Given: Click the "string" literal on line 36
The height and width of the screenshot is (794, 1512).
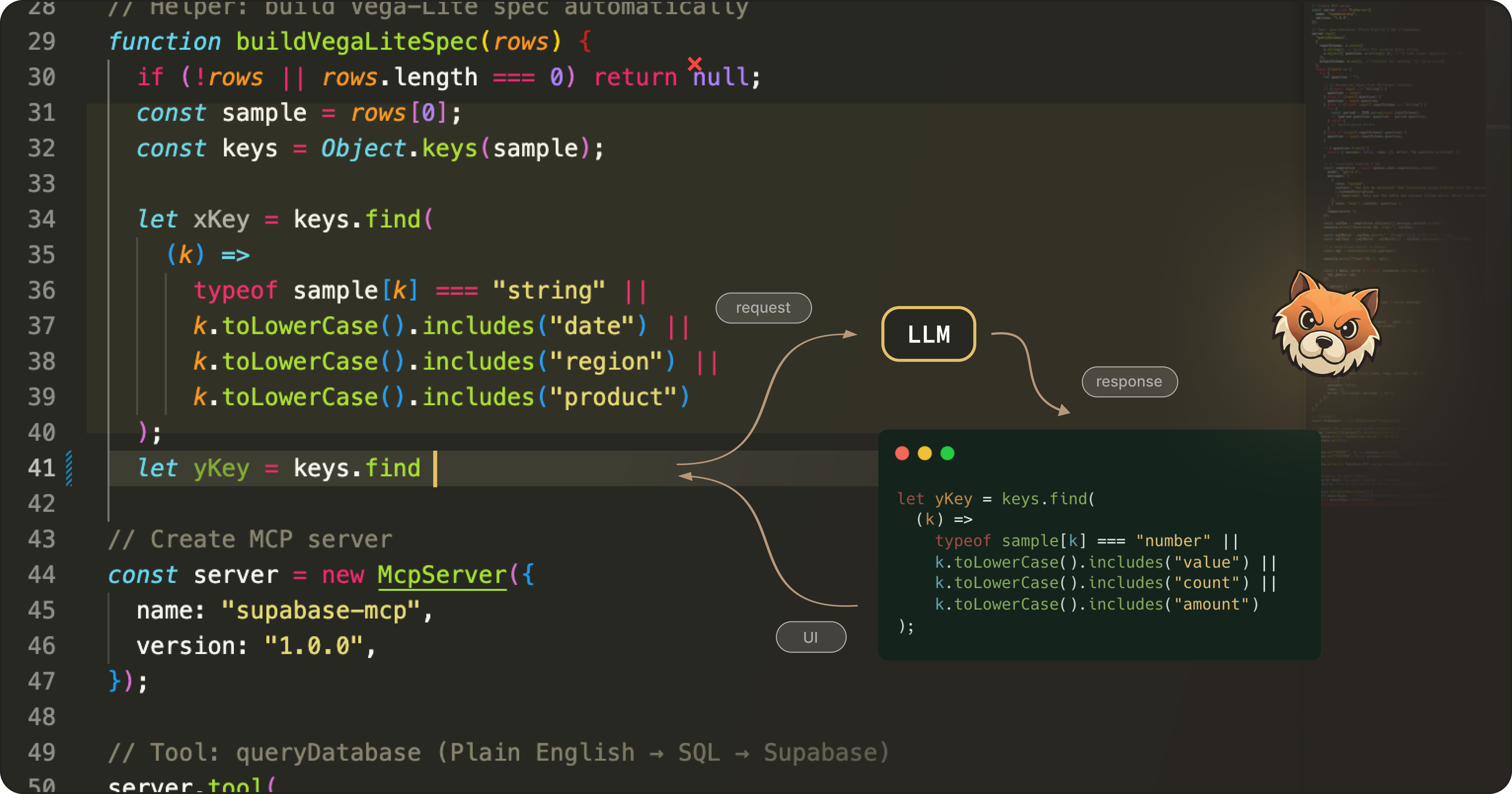Looking at the screenshot, I should coord(549,290).
